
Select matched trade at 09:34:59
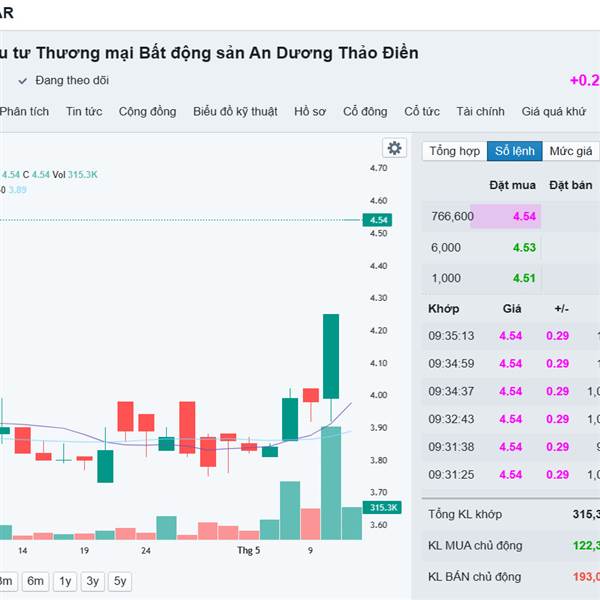511,363
